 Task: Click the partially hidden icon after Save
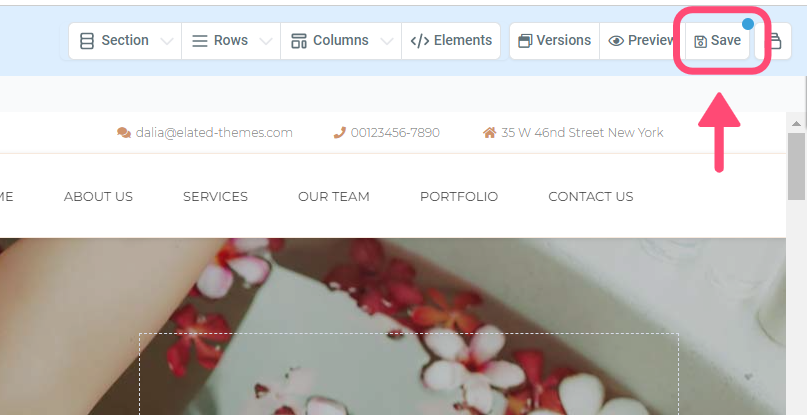coord(775,41)
